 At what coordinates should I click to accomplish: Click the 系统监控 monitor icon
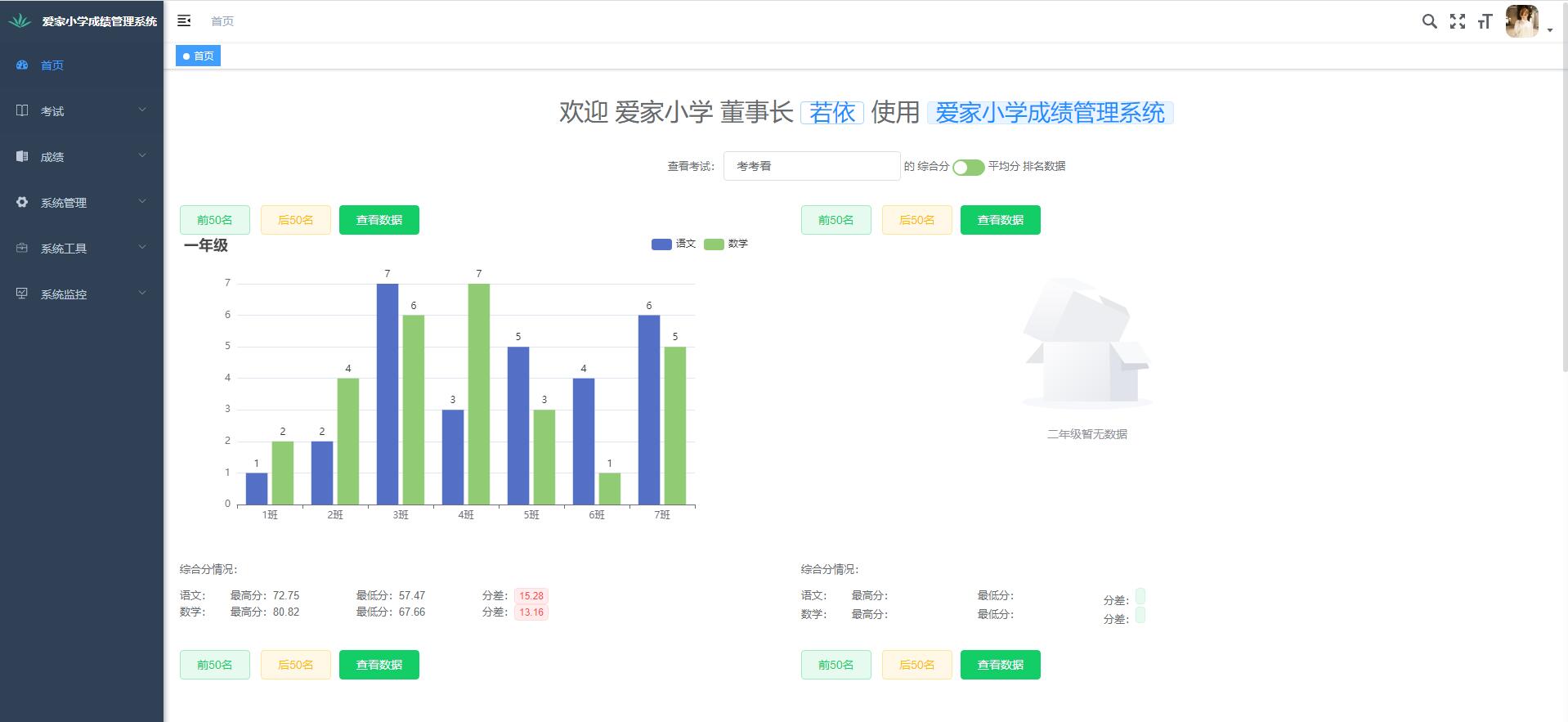(22, 294)
